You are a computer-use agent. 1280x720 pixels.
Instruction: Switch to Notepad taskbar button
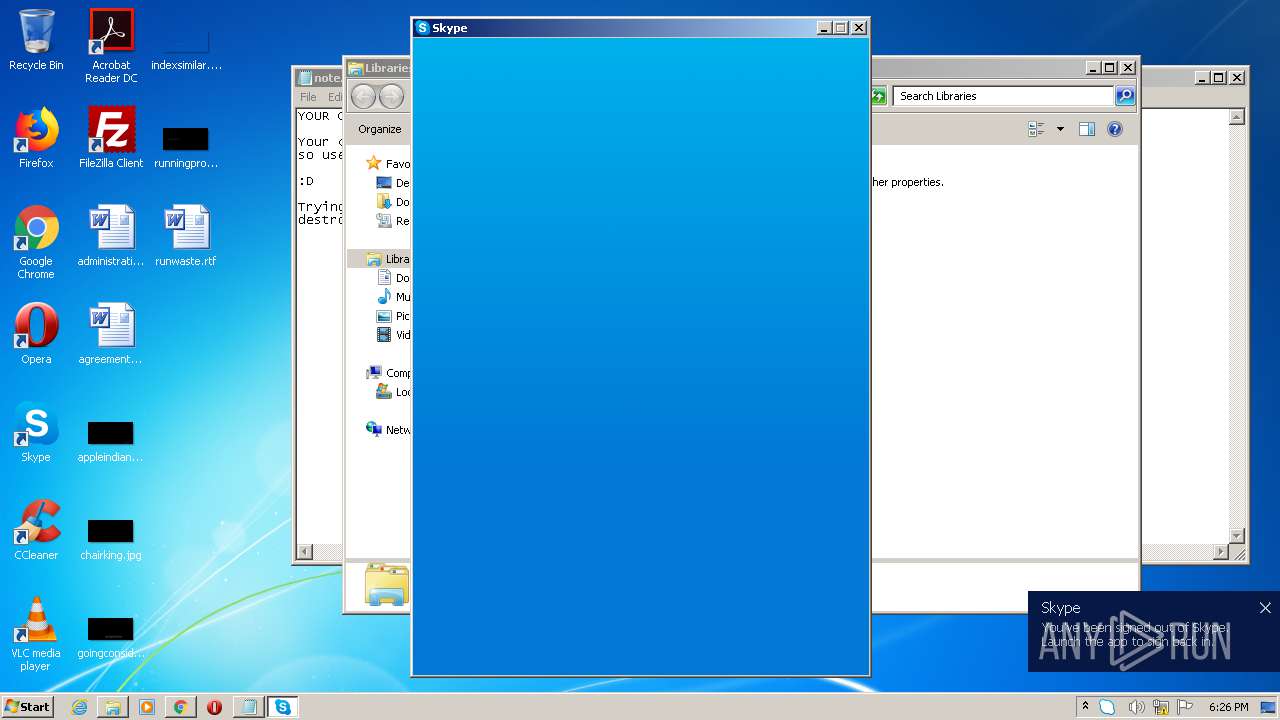[x=248, y=707]
